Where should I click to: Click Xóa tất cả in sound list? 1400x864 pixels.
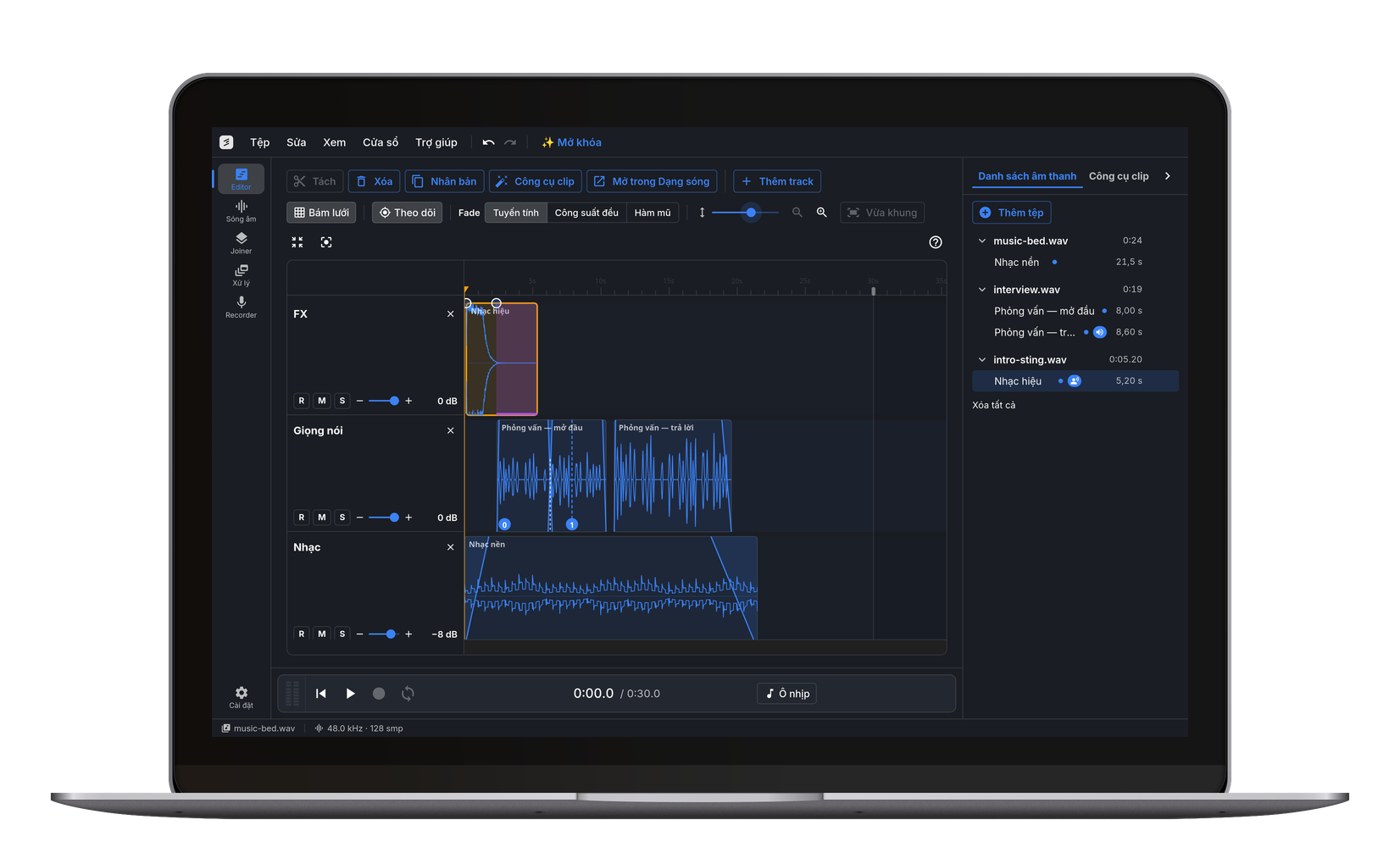coord(994,405)
